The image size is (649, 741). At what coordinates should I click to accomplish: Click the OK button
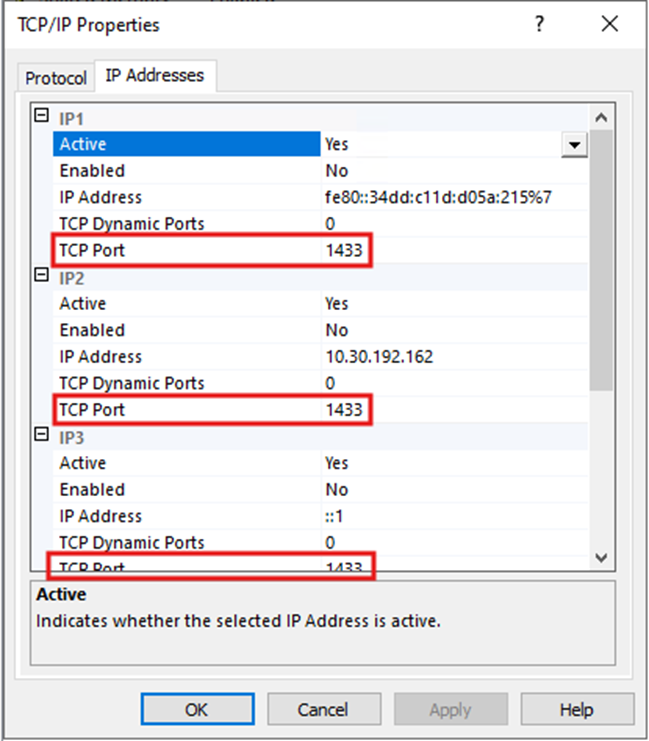pos(197,709)
